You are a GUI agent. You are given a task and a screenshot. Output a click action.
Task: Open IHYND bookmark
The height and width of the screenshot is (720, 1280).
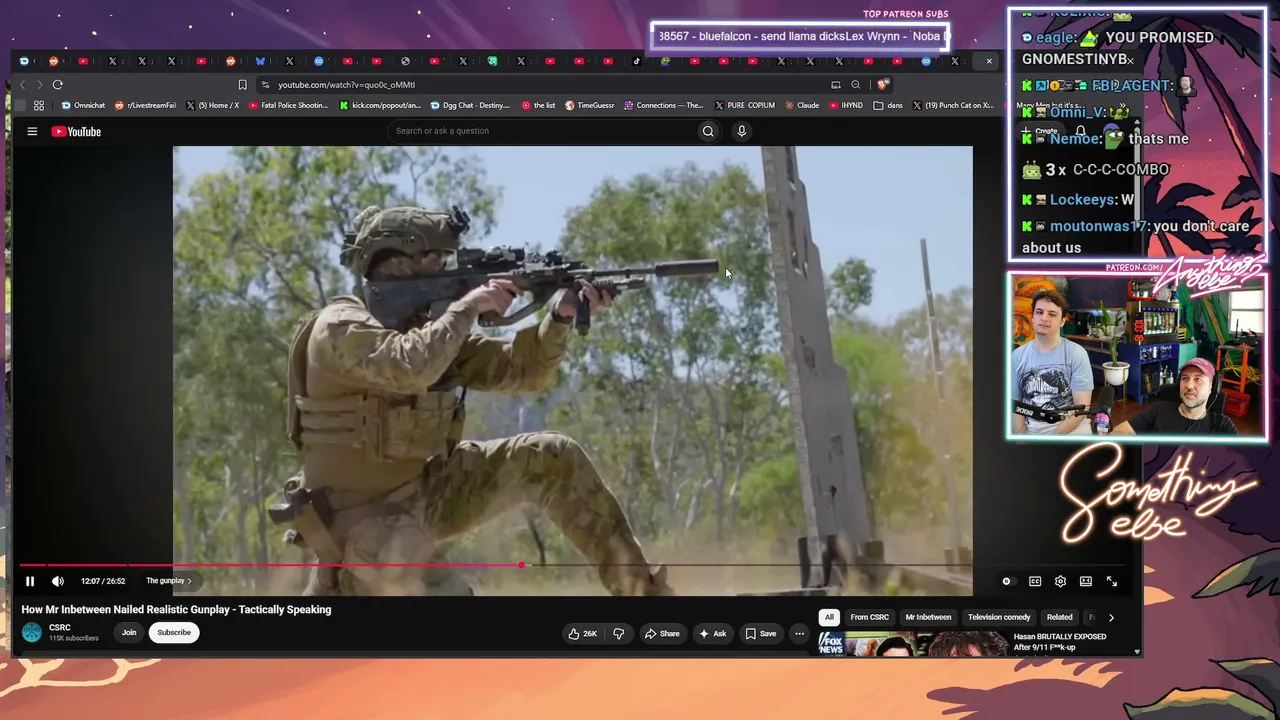[x=846, y=105]
